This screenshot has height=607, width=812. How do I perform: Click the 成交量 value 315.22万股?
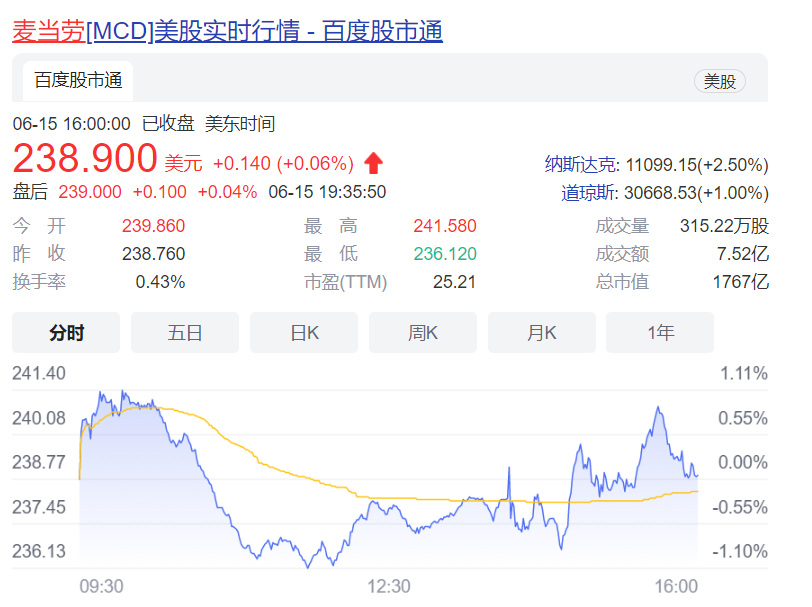(x=724, y=226)
